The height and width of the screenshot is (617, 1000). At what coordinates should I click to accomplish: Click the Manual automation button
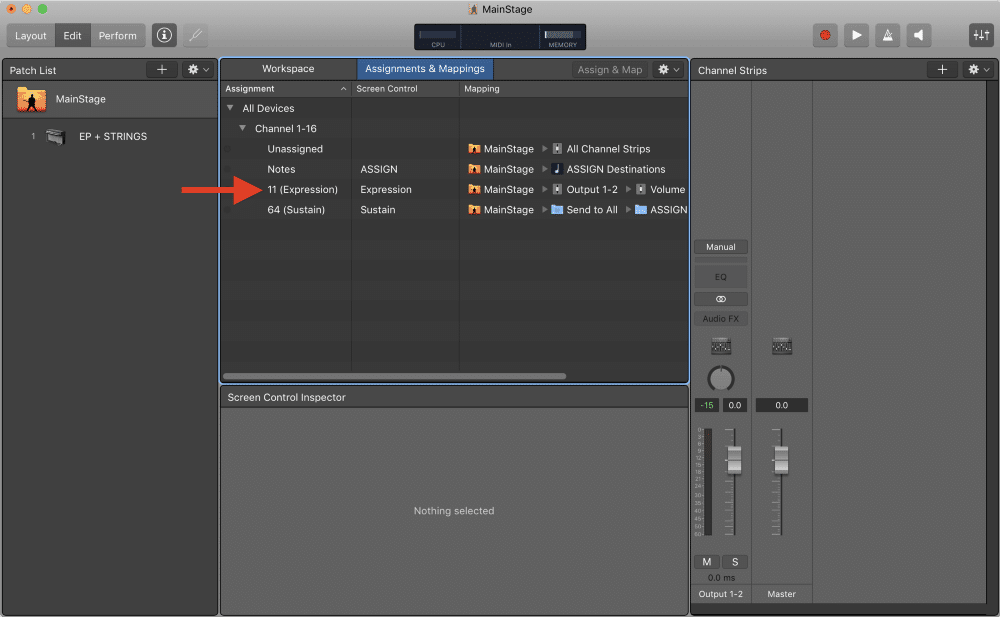pyautogui.click(x=721, y=247)
